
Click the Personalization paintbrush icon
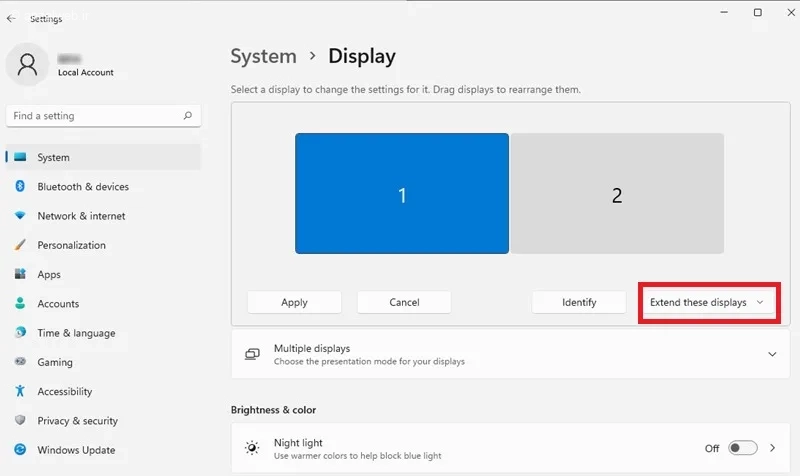20,245
